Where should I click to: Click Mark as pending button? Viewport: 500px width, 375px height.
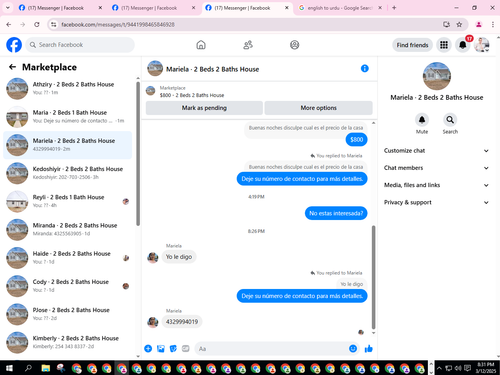point(204,108)
